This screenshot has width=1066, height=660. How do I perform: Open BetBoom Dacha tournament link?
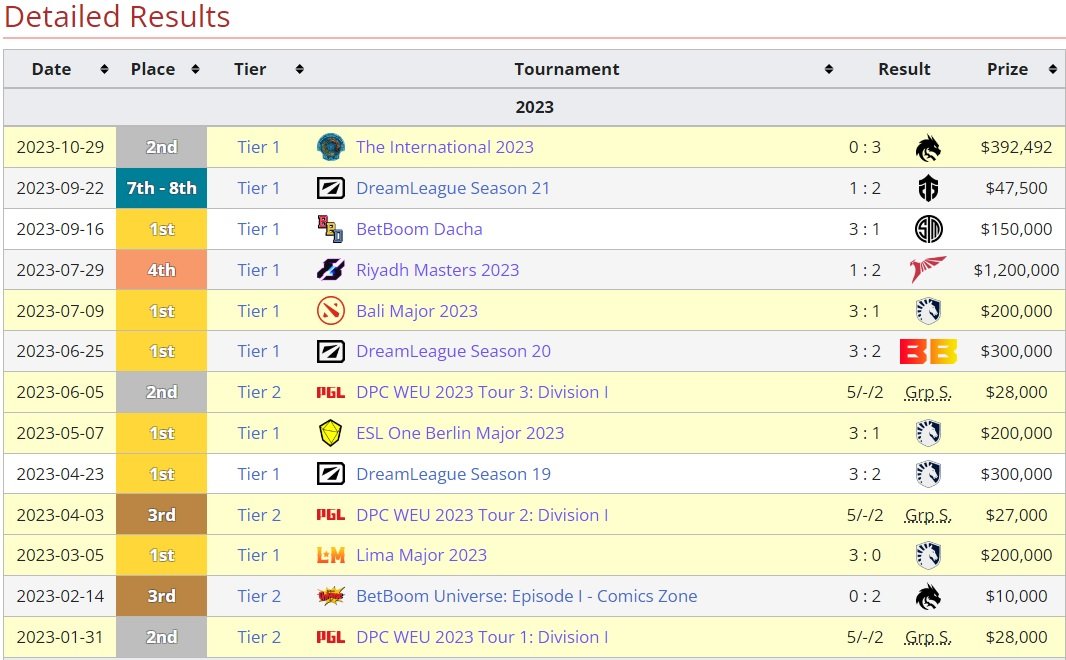pyautogui.click(x=419, y=229)
